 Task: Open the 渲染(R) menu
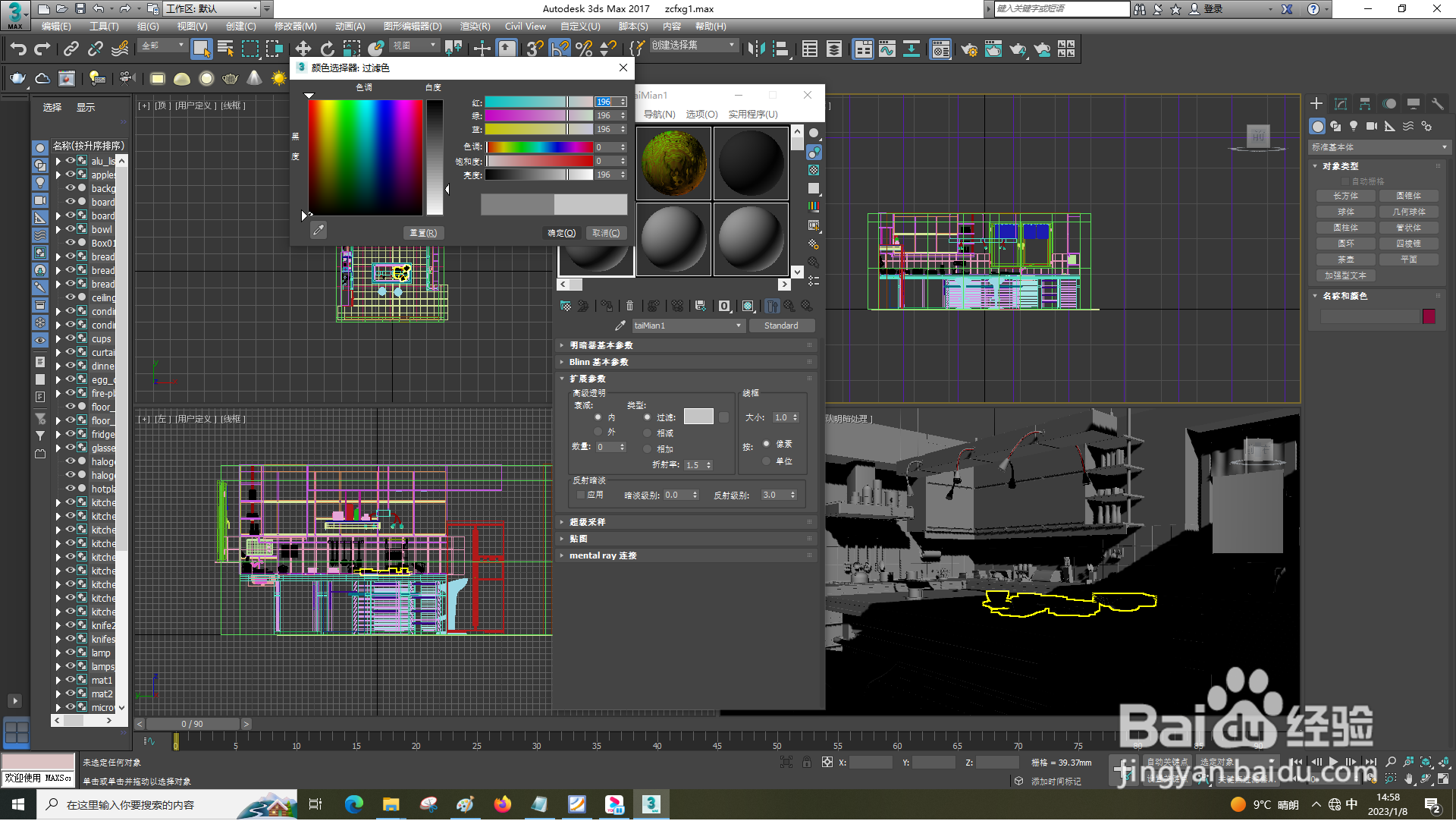coord(475,27)
